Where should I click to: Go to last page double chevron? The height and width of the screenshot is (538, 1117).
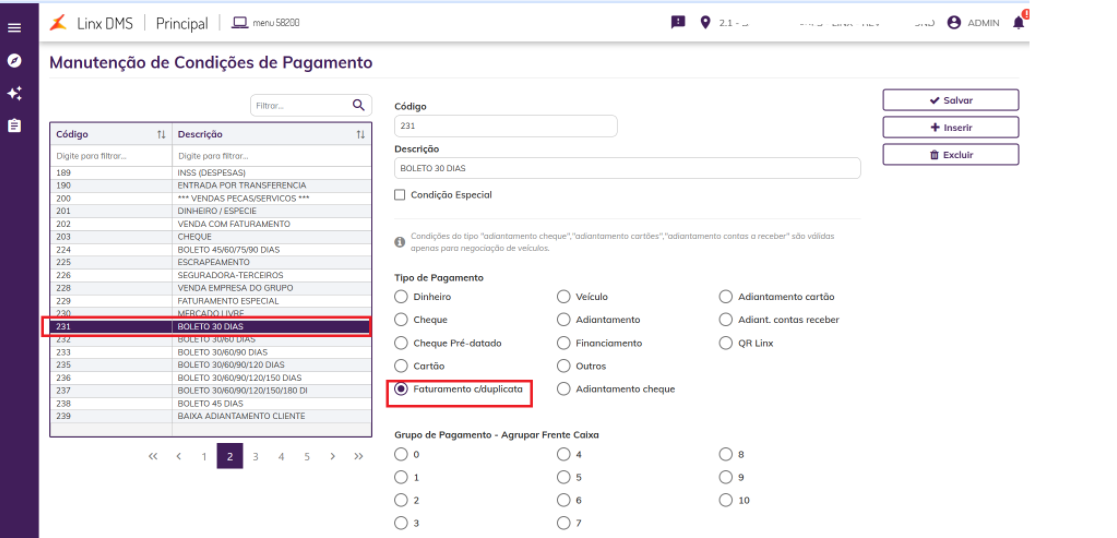pyautogui.click(x=358, y=456)
